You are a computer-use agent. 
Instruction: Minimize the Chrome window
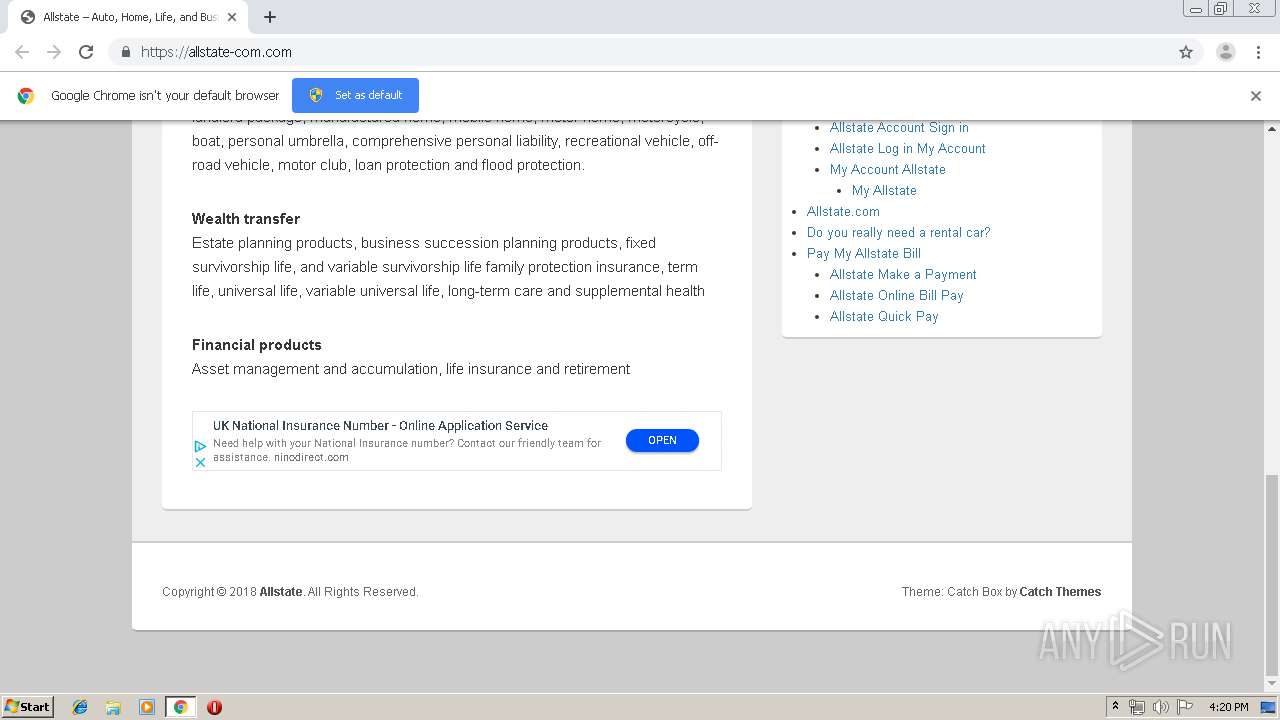tap(1196, 9)
